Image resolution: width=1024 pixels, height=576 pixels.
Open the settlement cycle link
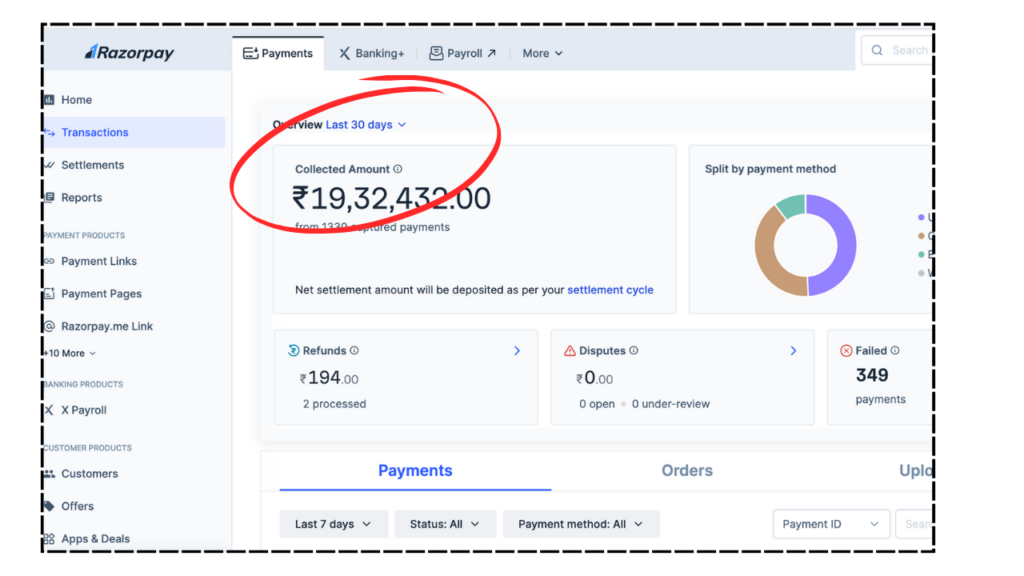[610, 290]
